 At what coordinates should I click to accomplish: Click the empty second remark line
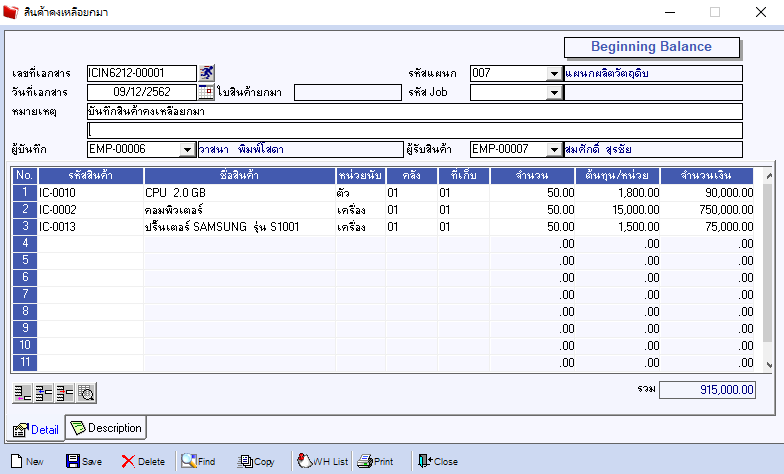pos(414,130)
